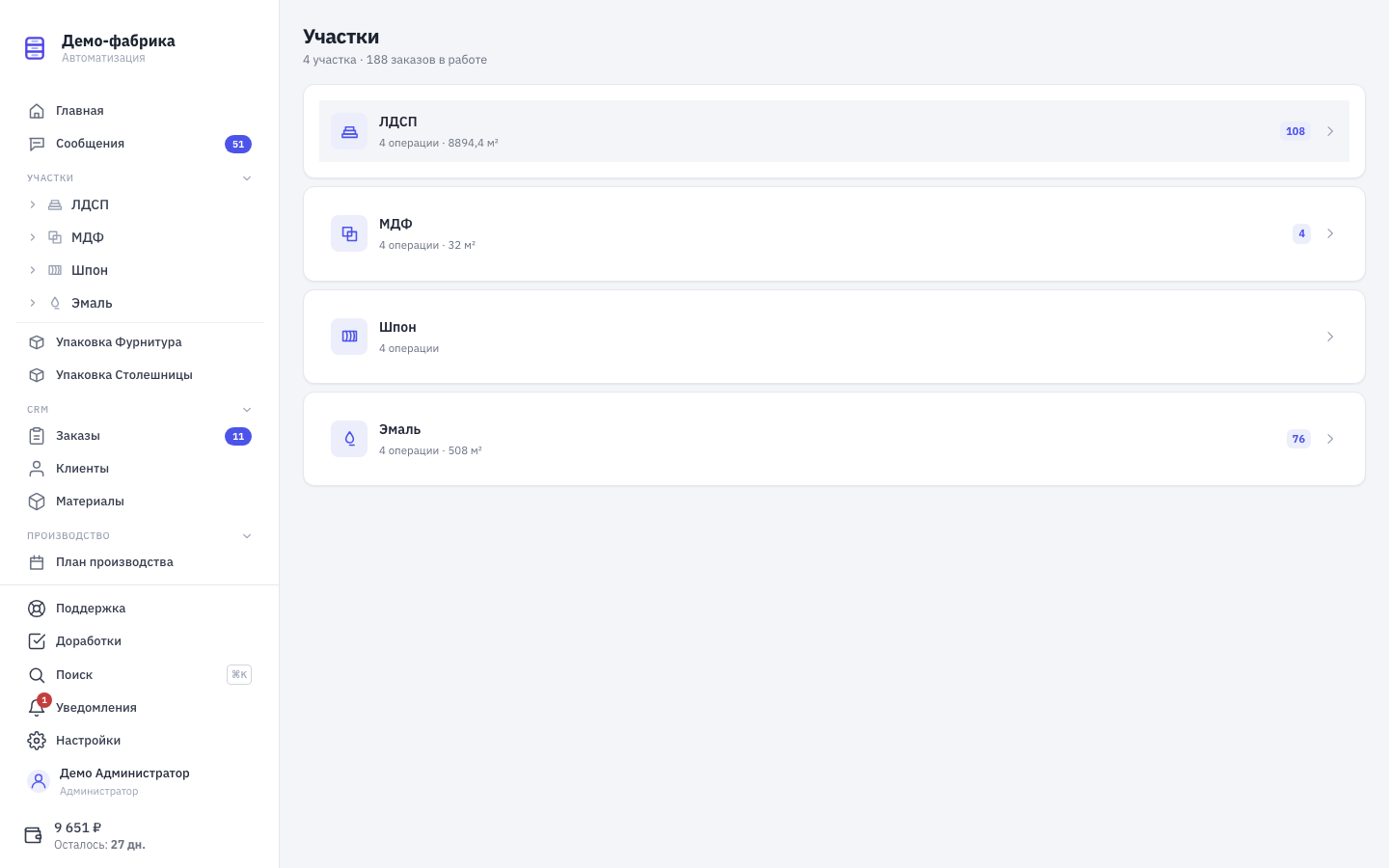Image resolution: width=1389 pixels, height=868 pixels.
Task: Expand ЛДСП tree item in sidebar
Action: (x=32, y=204)
